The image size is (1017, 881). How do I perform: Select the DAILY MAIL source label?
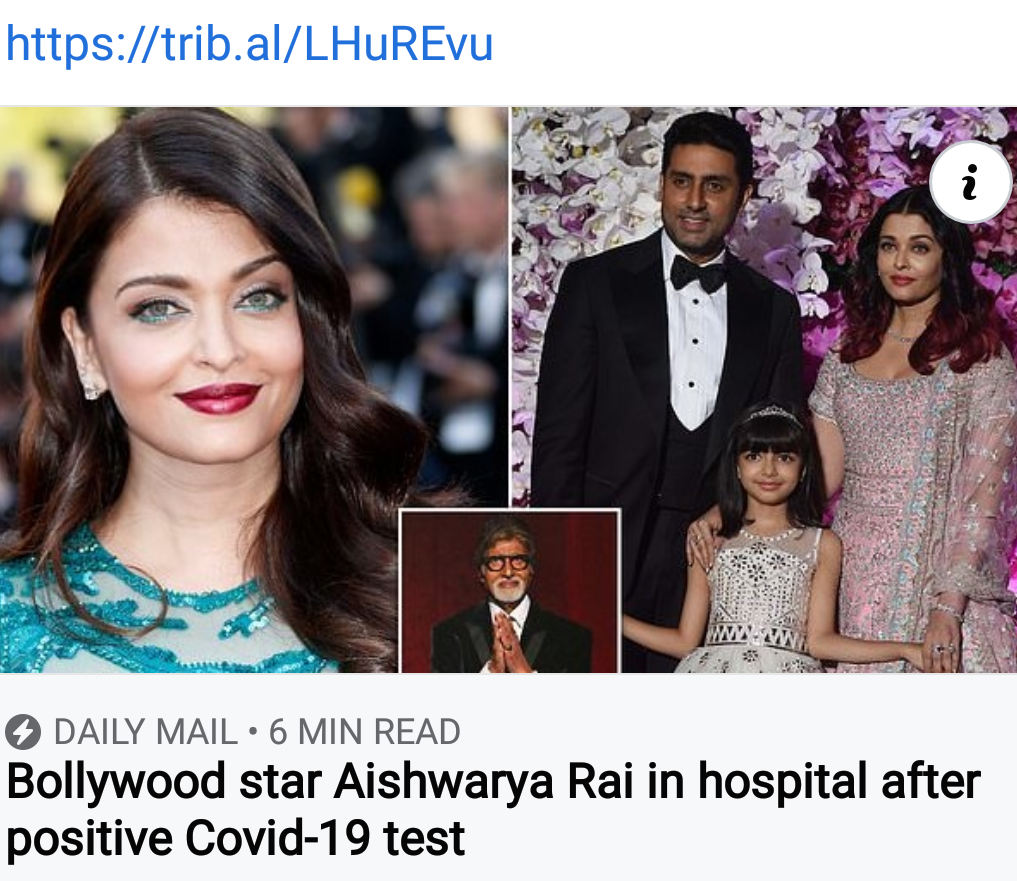pyautogui.click(x=145, y=732)
